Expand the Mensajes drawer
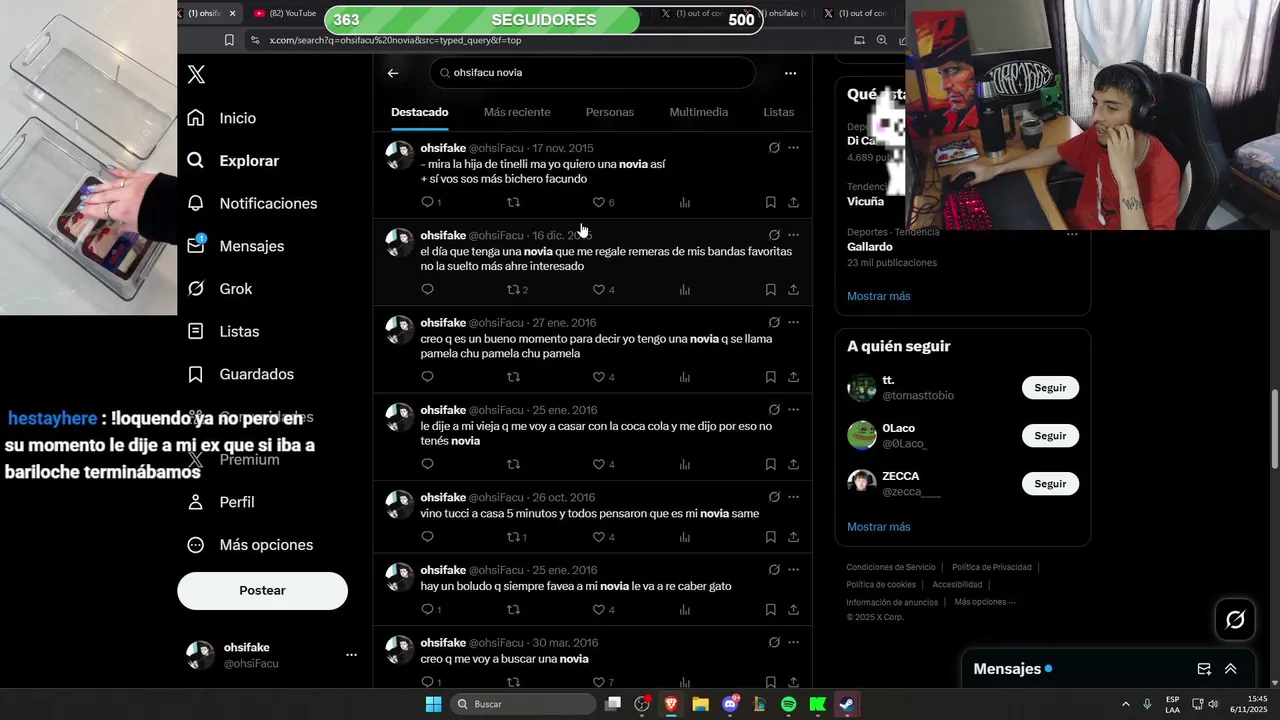 coord(1231,669)
